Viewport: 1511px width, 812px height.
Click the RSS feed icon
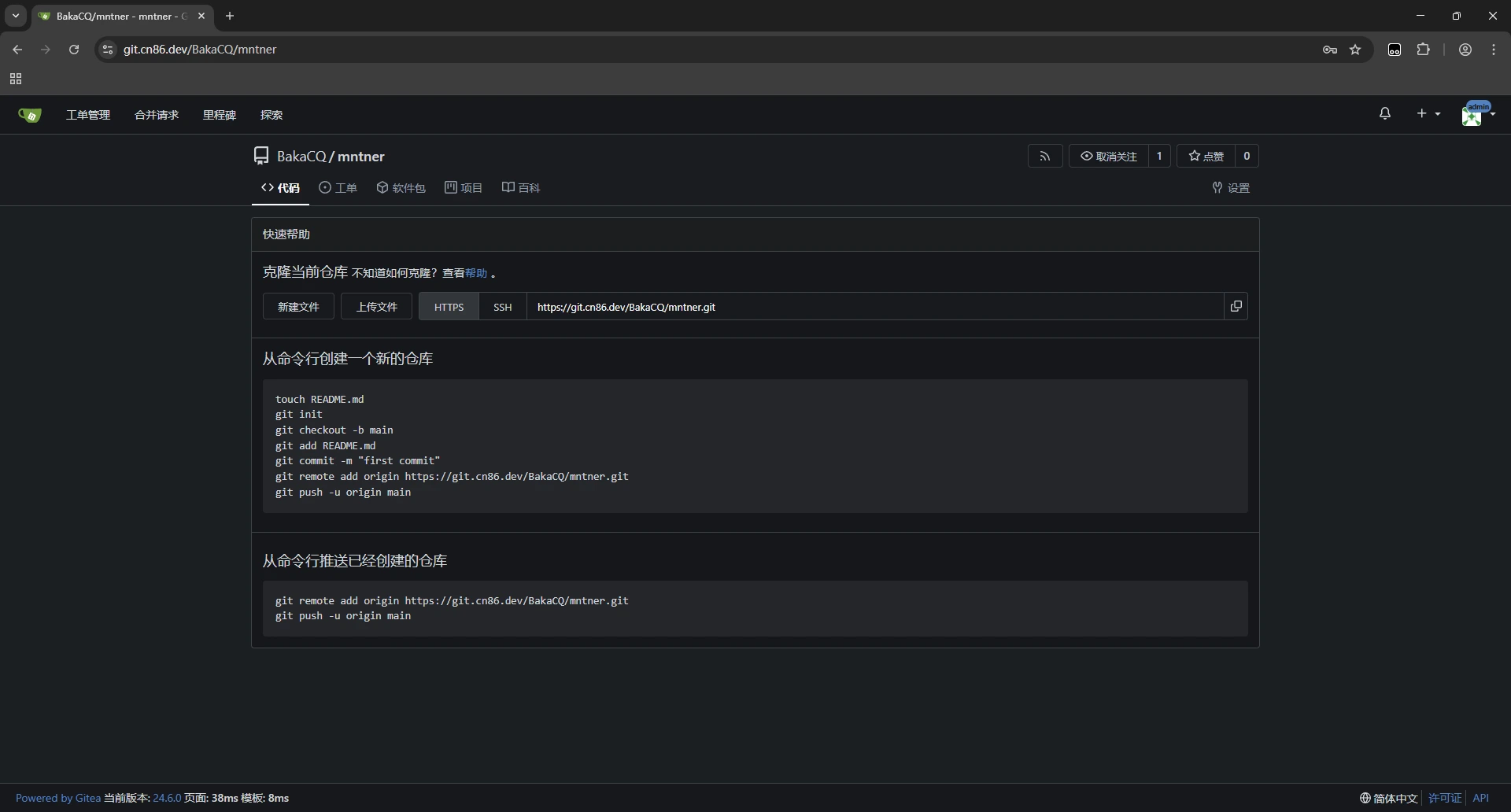point(1044,156)
